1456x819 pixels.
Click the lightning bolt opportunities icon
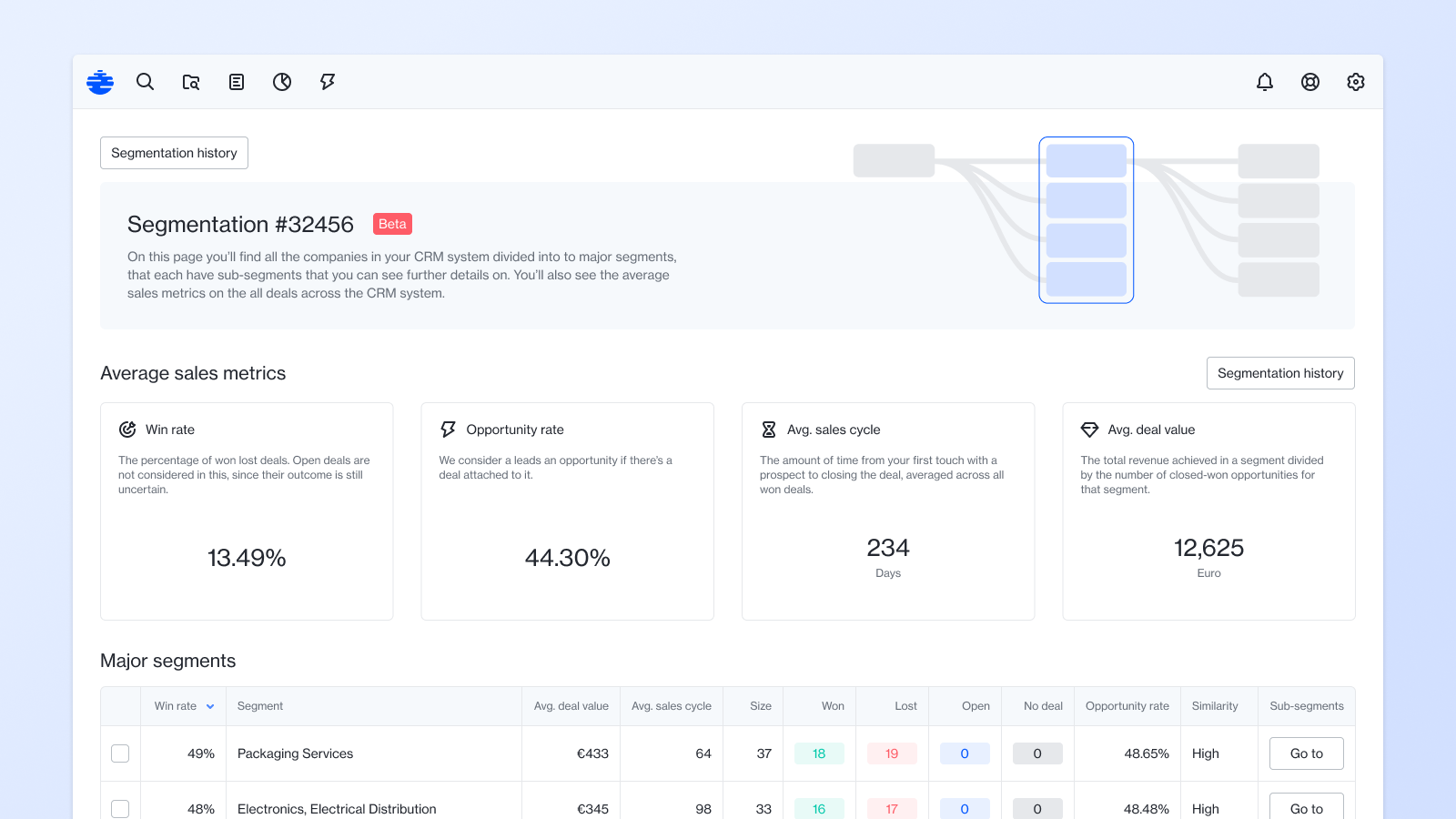328,82
